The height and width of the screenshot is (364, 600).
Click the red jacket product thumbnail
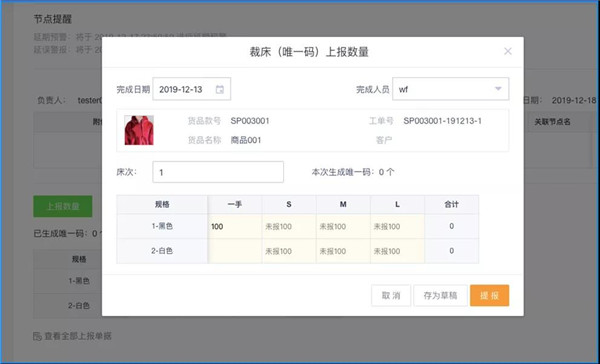[x=139, y=130]
